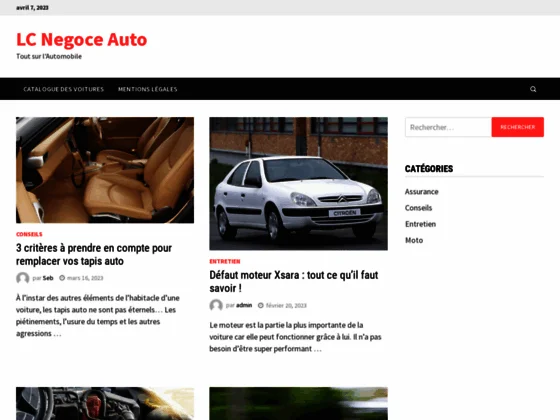Open search via the navbar magnifier icon

533,89
